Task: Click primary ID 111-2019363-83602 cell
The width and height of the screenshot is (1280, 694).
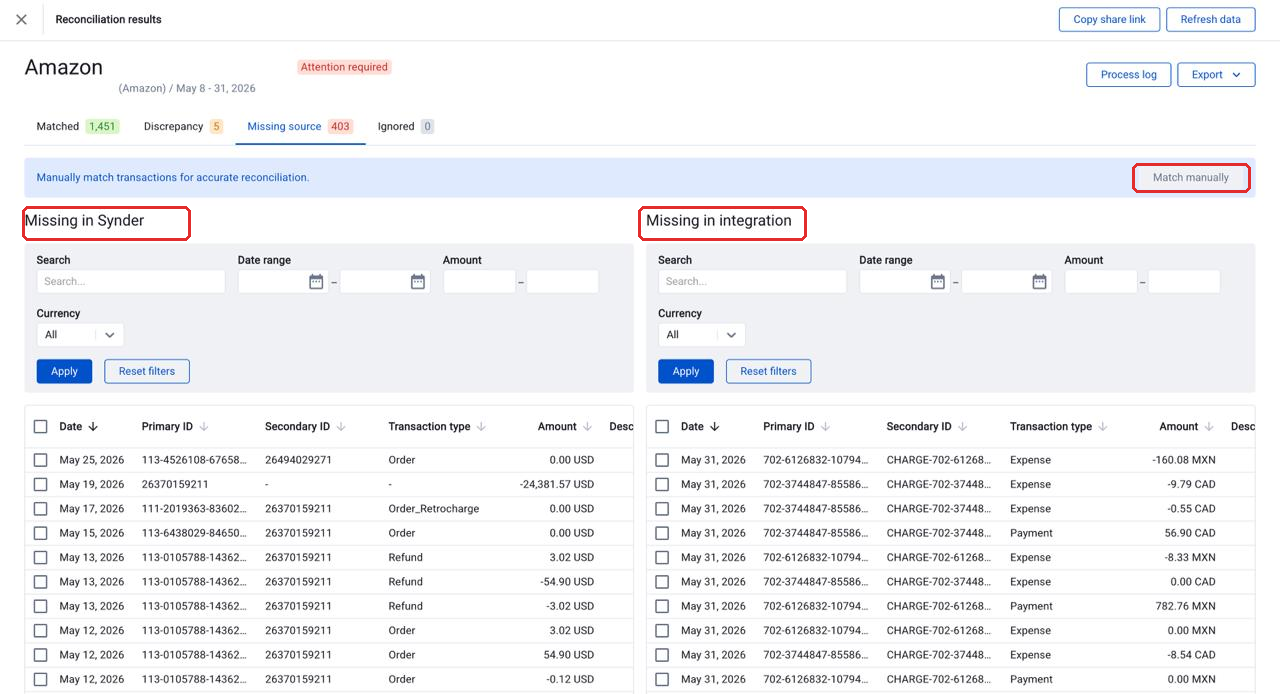Action: tap(194, 509)
